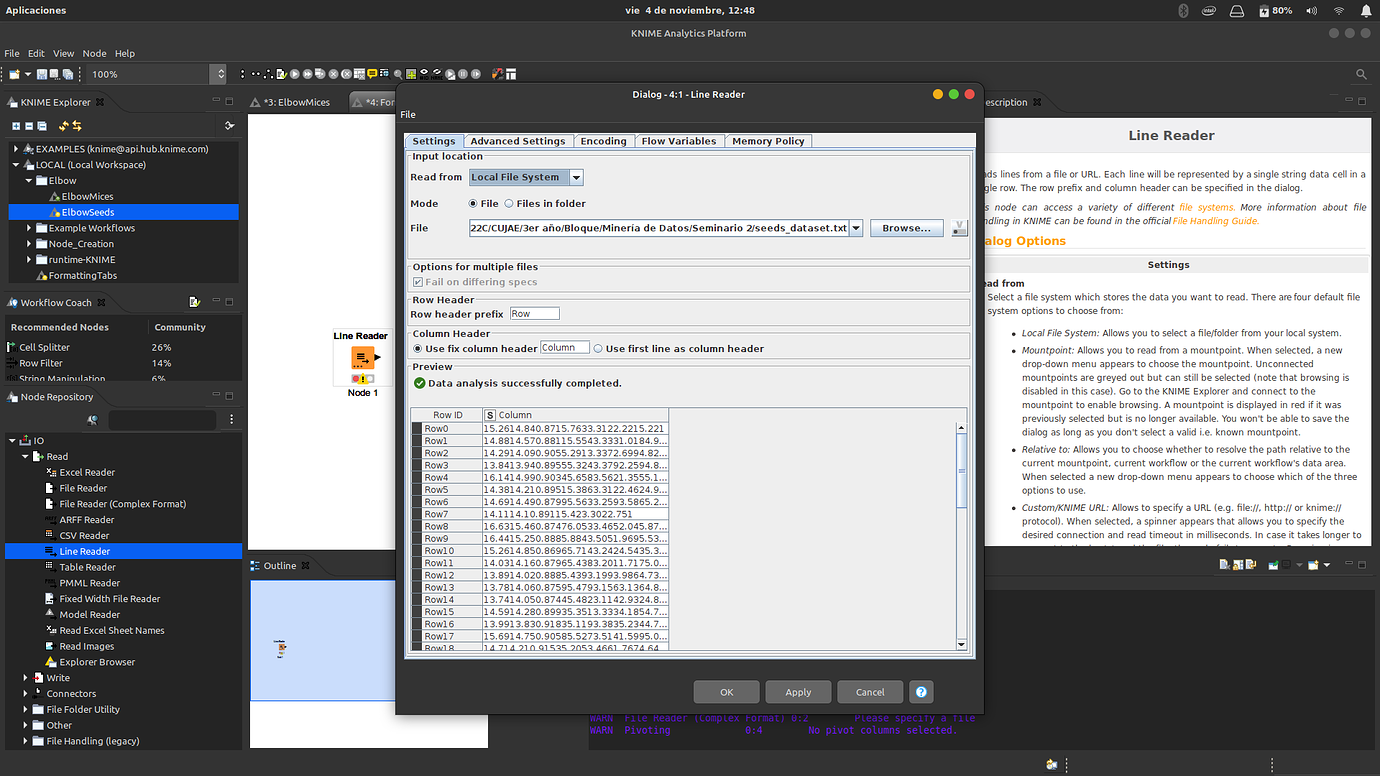
Task: Click the Workflow Coach configure icon
Action: 194,302
